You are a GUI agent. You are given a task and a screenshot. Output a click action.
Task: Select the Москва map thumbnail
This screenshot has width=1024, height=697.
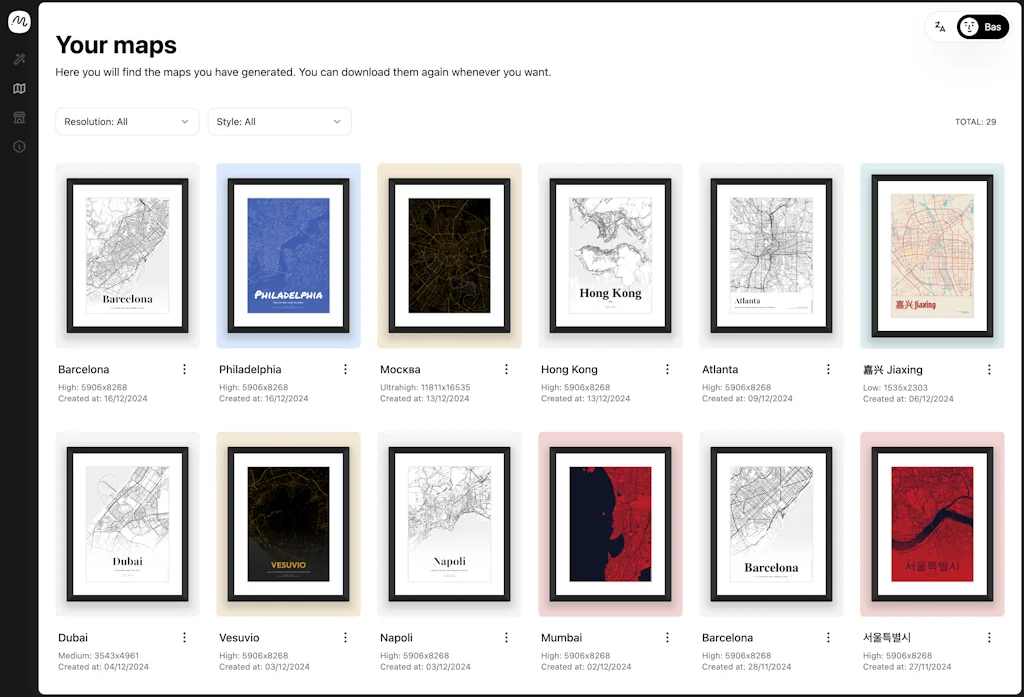(449, 256)
